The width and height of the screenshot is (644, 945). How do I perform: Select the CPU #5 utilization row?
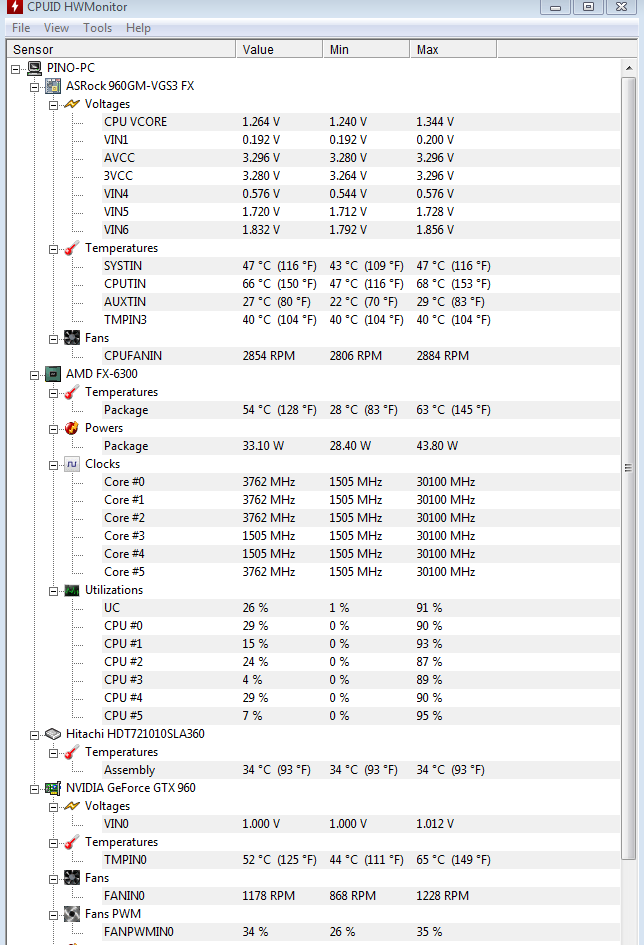tap(361, 716)
